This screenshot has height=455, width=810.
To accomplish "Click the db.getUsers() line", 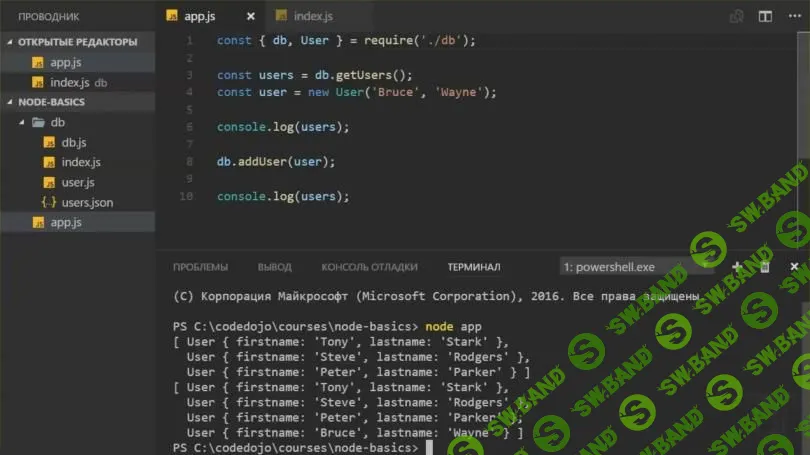I will click(x=315, y=75).
